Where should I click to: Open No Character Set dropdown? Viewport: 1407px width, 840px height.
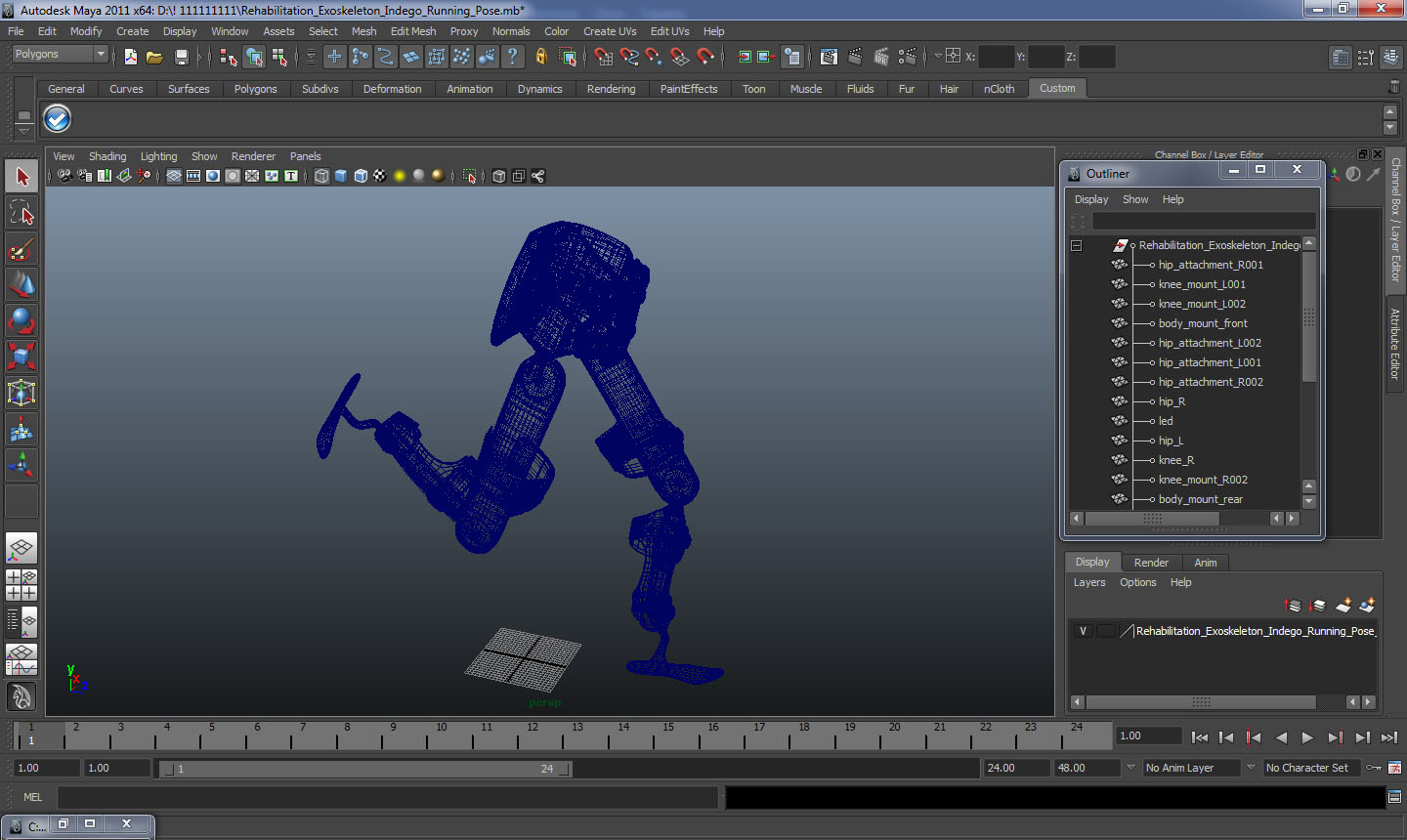coord(1311,768)
